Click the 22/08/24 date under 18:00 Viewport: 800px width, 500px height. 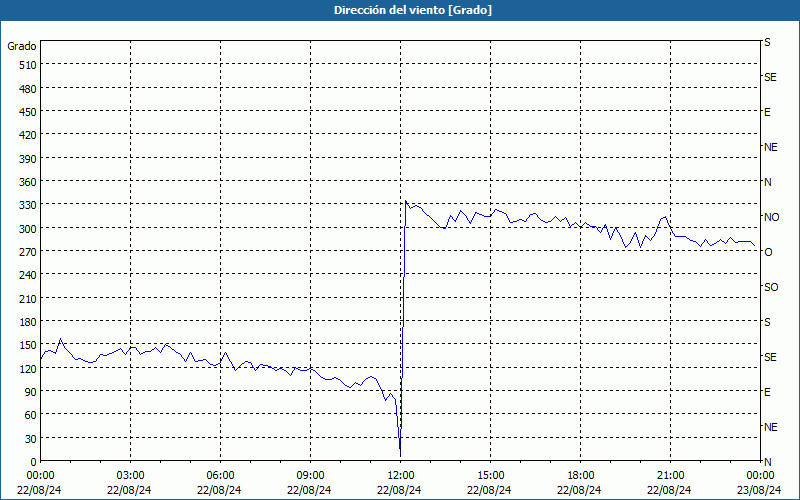pyautogui.click(x=579, y=490)
